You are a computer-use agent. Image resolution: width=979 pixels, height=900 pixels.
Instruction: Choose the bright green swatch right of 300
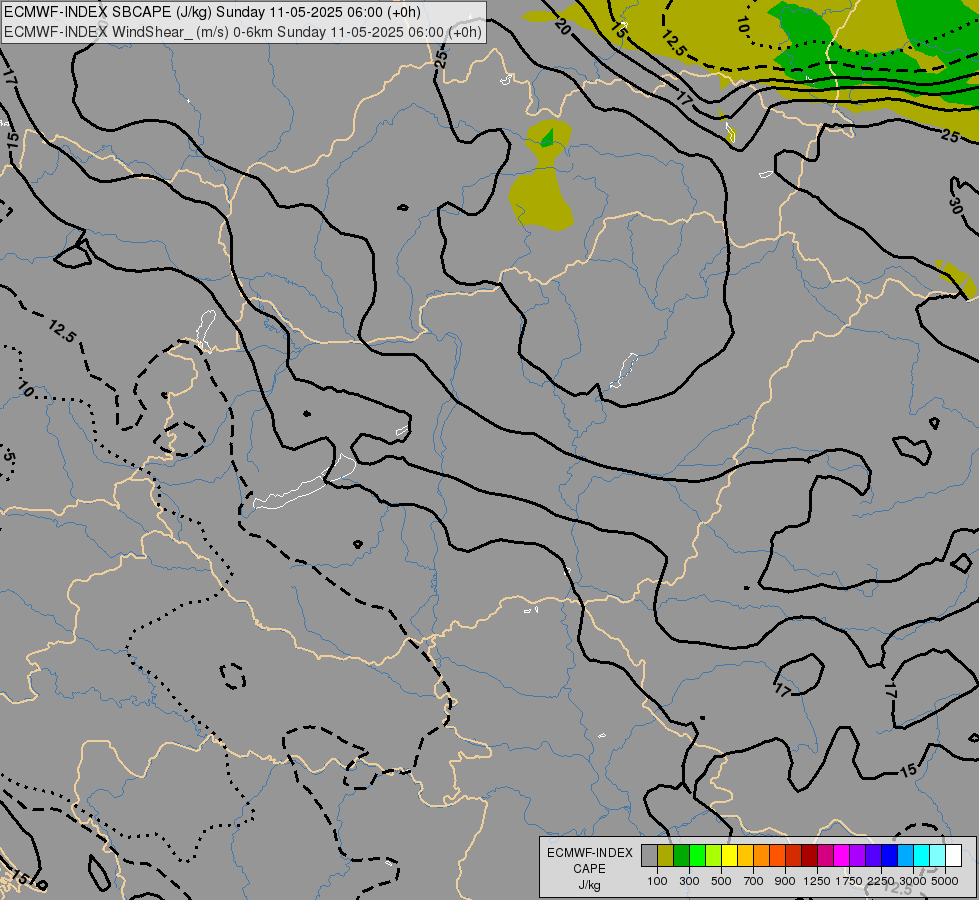pyautogui.click(x=697, y=856)
